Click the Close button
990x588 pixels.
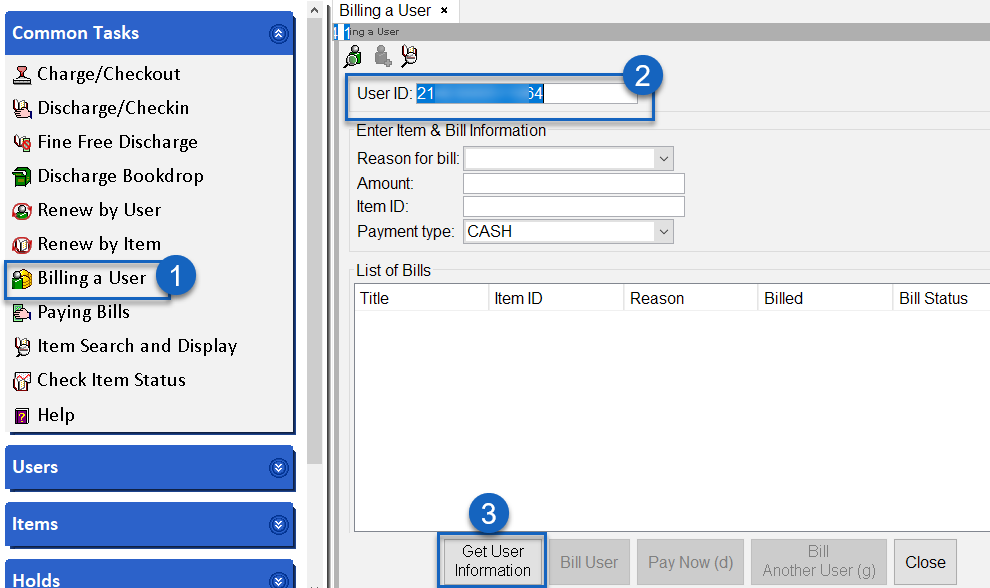click(926, 562)
